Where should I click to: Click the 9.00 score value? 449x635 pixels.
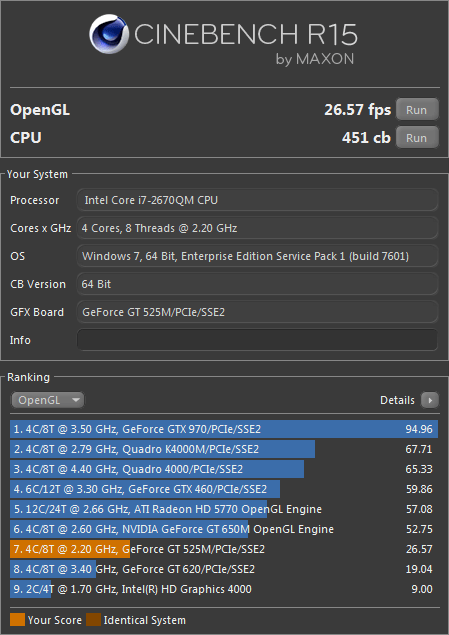[422, 589]
